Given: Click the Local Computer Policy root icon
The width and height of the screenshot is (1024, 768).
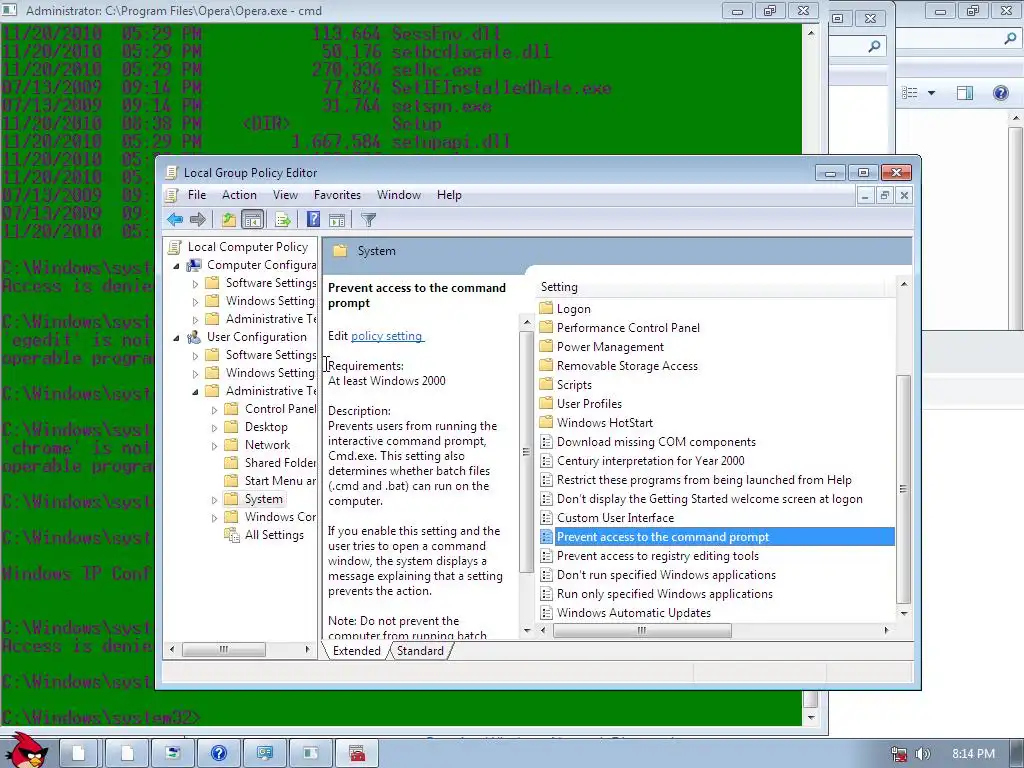Looking at the screenshot, I should click(174, 247).
